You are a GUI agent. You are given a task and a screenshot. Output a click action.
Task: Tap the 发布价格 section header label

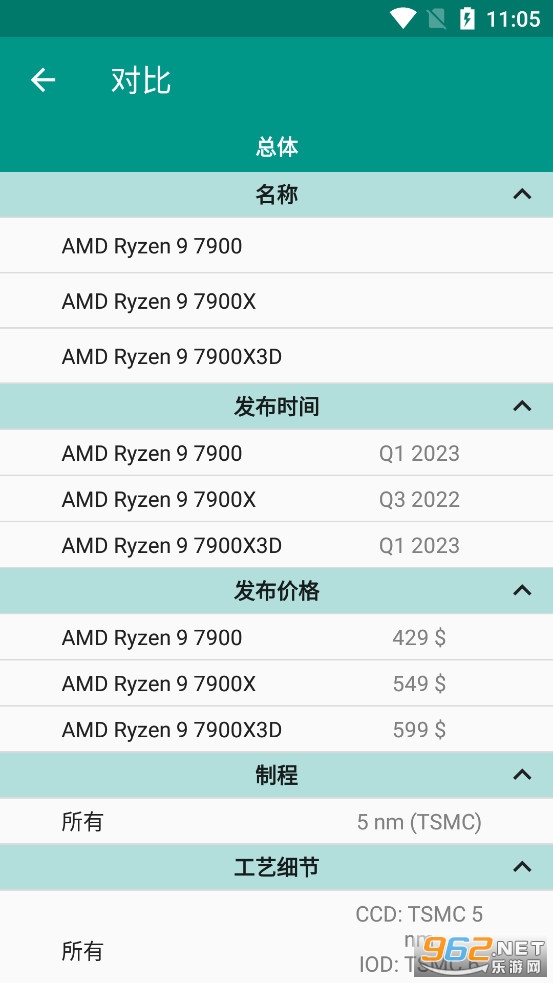(x=276, y=591)
